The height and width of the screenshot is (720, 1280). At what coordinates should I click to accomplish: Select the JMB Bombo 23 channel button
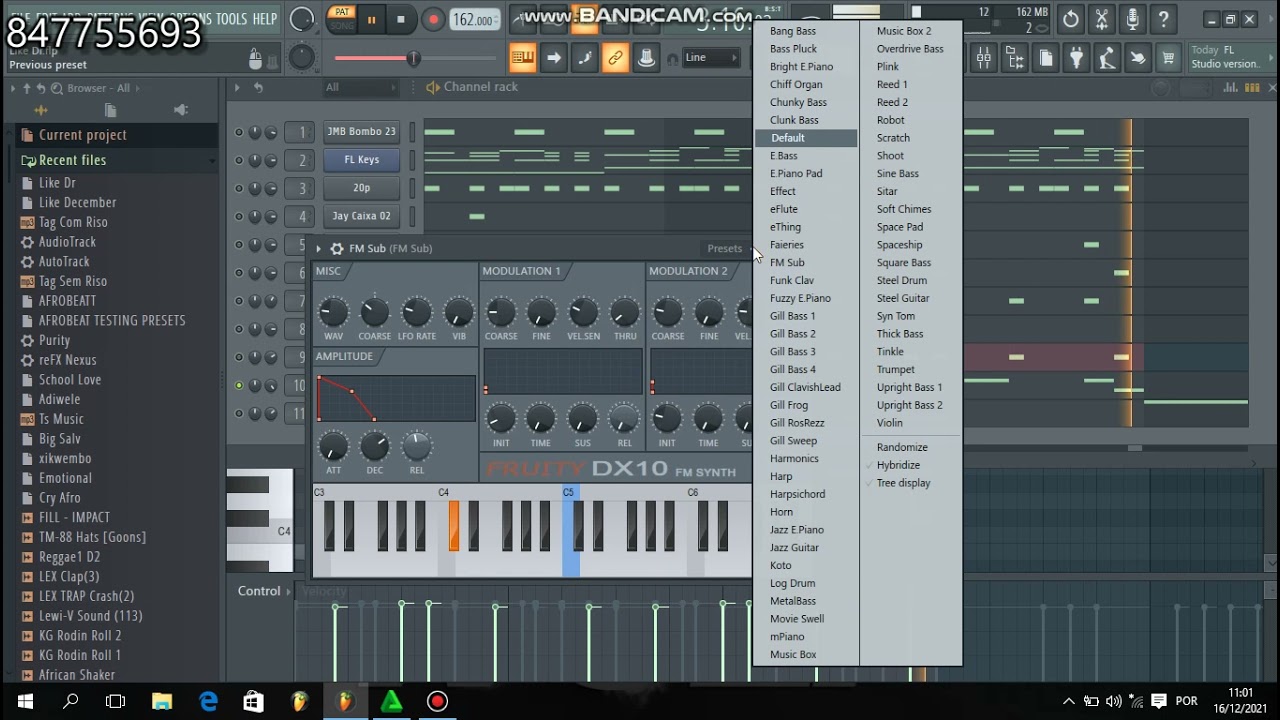pos(361,131)
